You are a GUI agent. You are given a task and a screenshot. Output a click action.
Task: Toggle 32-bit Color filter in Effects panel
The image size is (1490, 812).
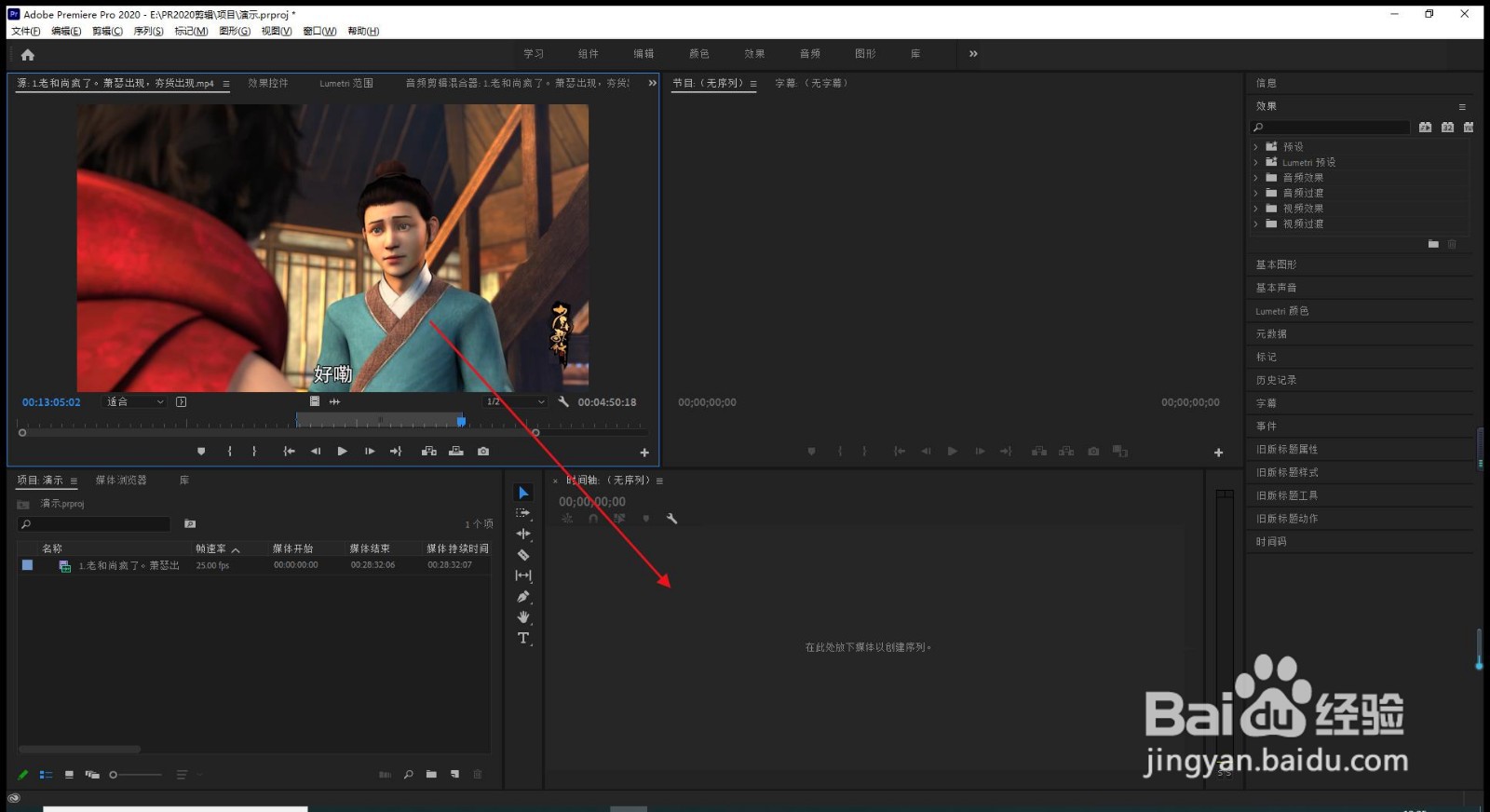click(1447, 128)
